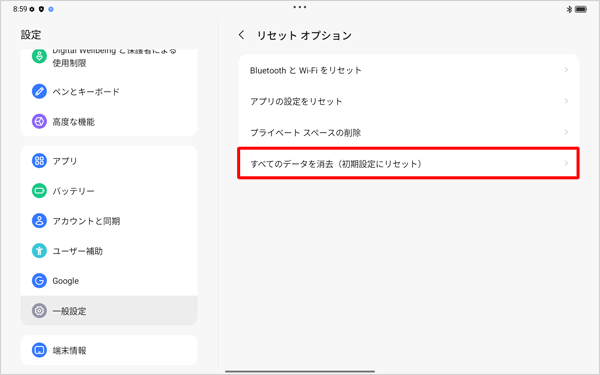Open the three-dot menu at top center
This screenshot has height=375, width=600.
(x=300, y=7)
